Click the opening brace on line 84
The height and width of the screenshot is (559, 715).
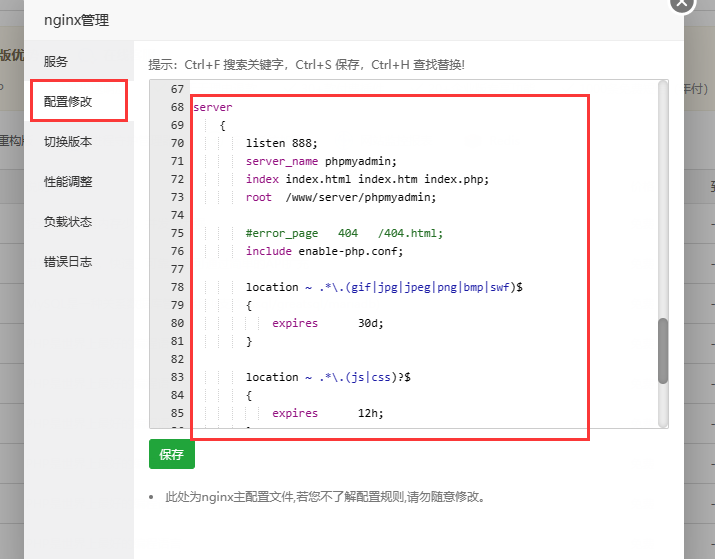[x=249, y=395]
